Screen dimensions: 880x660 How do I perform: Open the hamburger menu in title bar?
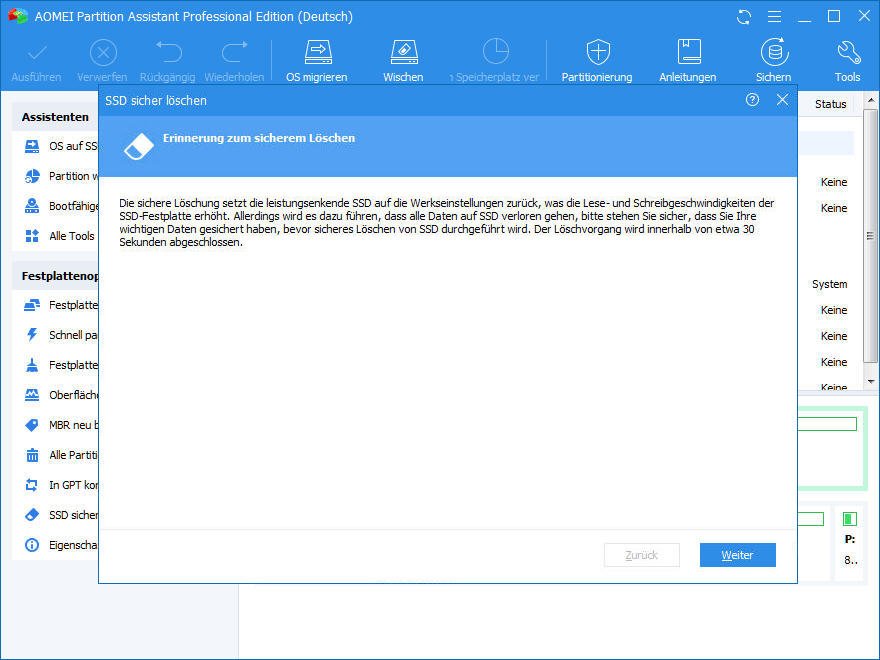click(x=774, y=17)
